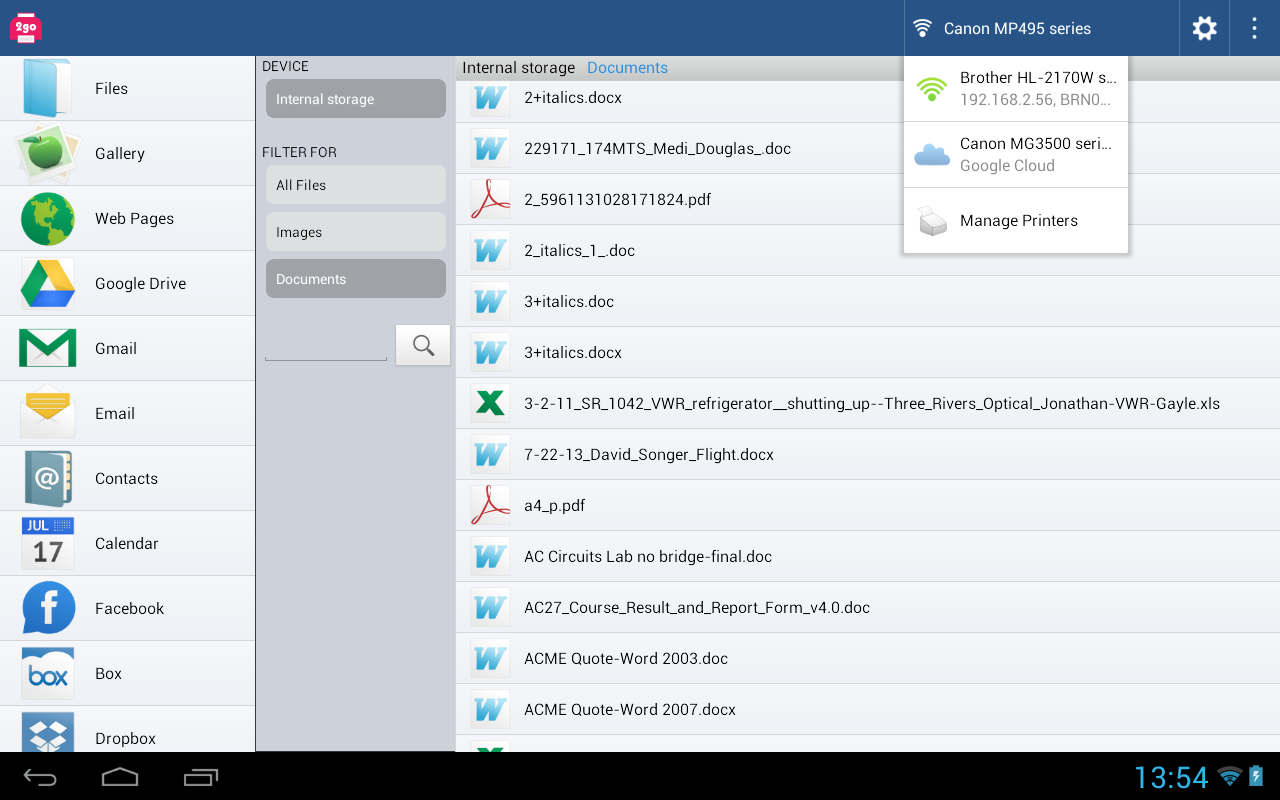Open the Gmail source label
The height and width of the screenshot is (800, 1280).
coord(116,348)
